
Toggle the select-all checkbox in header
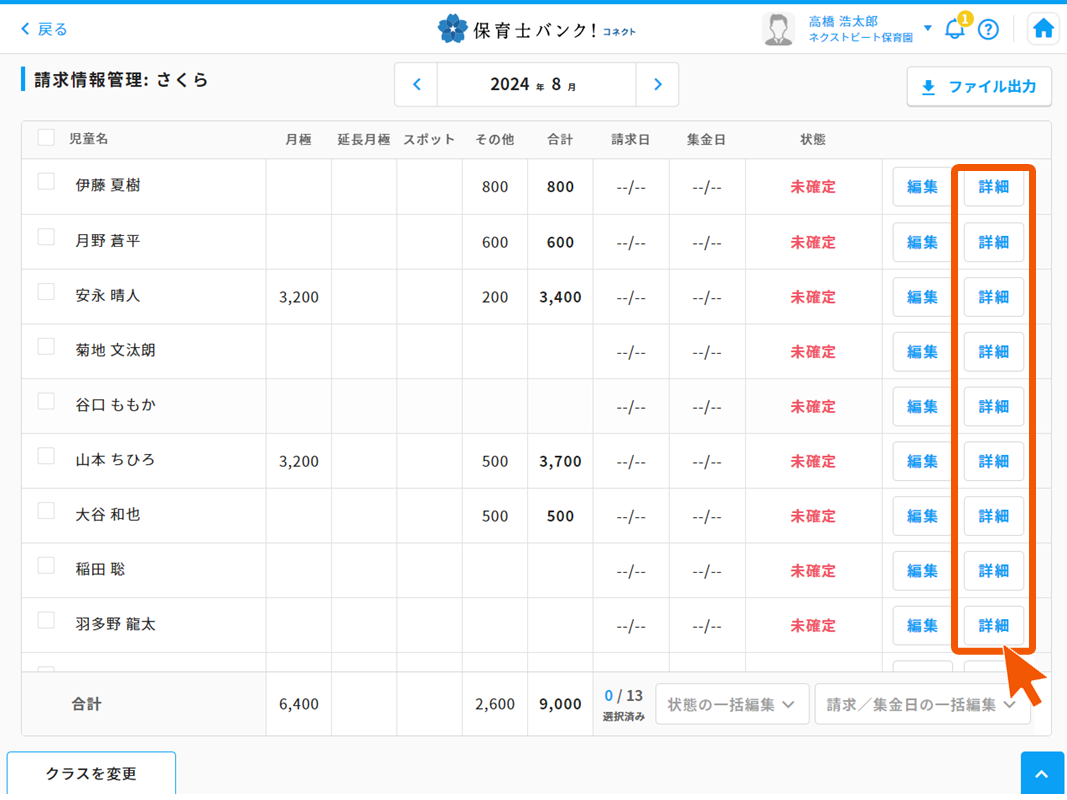tap(46, 138)
